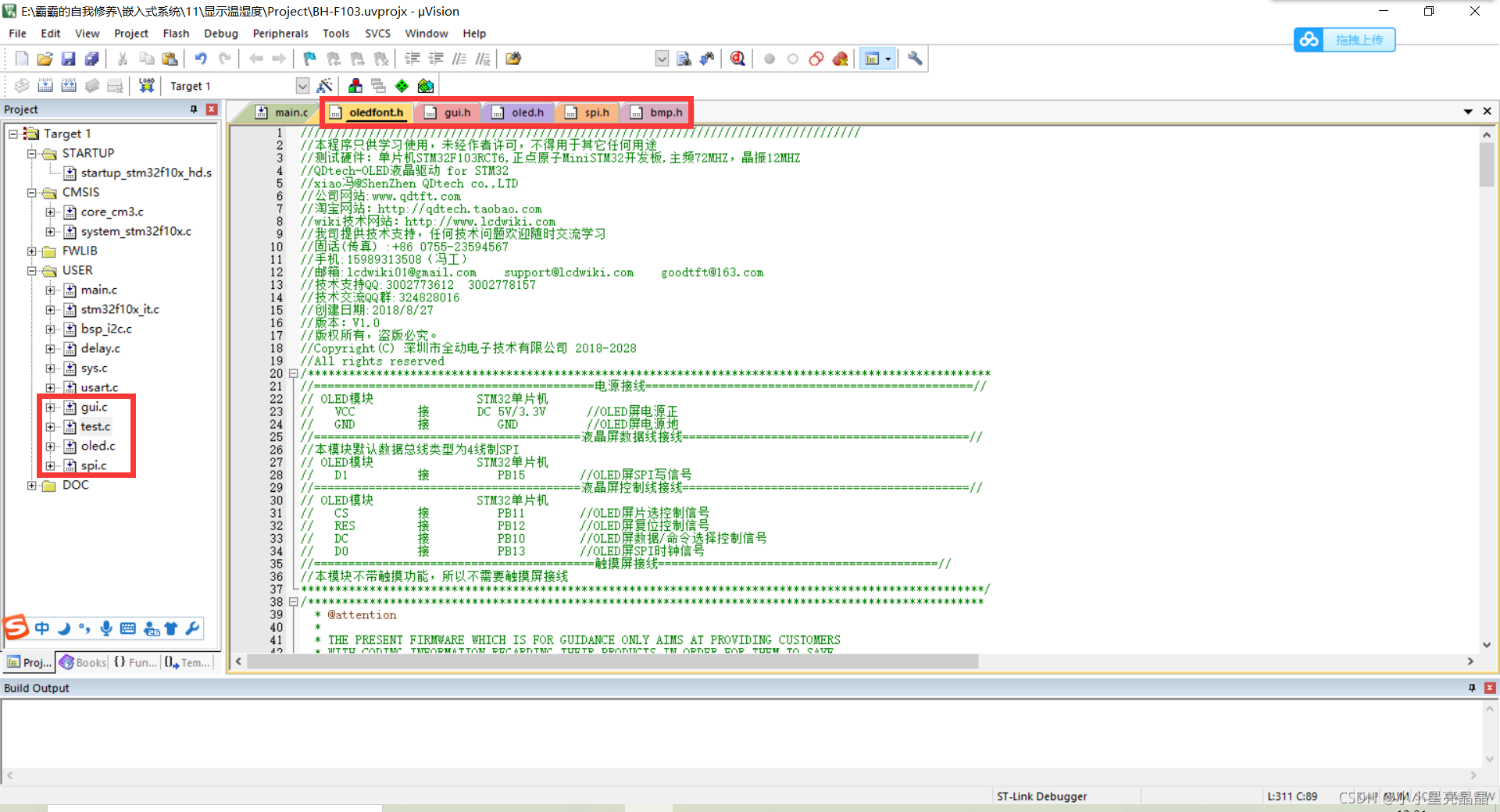Save the current file
This screenshot has width=1500, height=812.
click(x=68, y=59)
